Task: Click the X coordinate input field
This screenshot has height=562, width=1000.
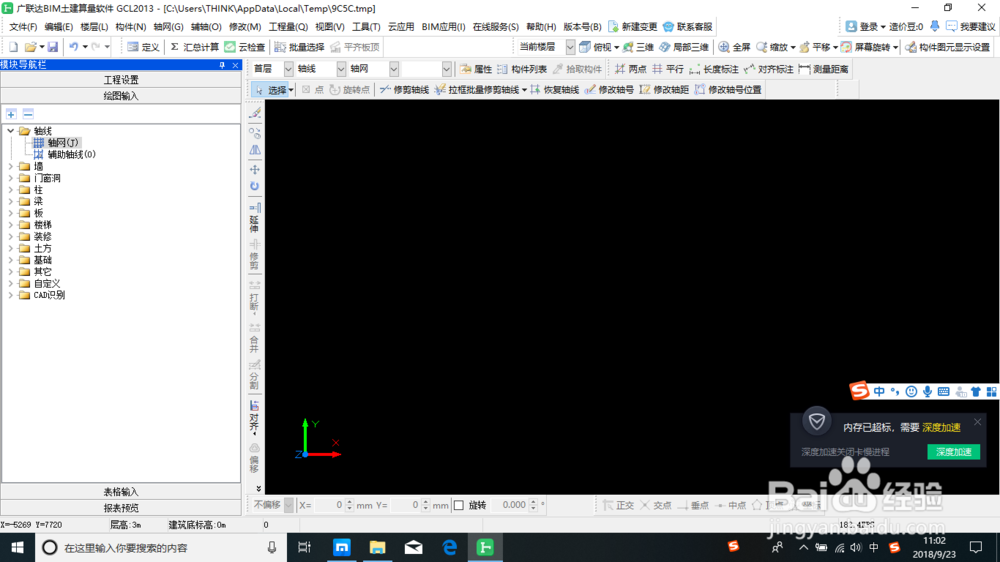Action: pyautogui.click(x=330, y=505)
